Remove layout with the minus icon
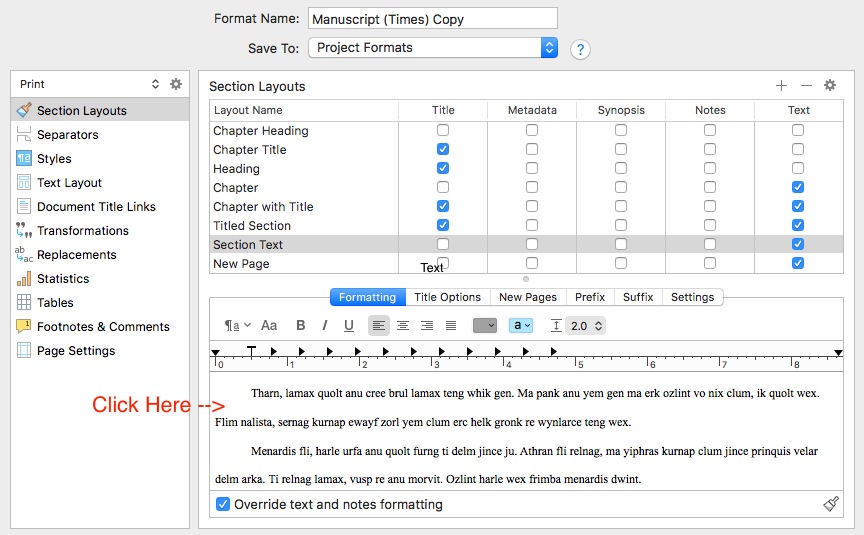864x535 pixels. [x=806, y=86]
